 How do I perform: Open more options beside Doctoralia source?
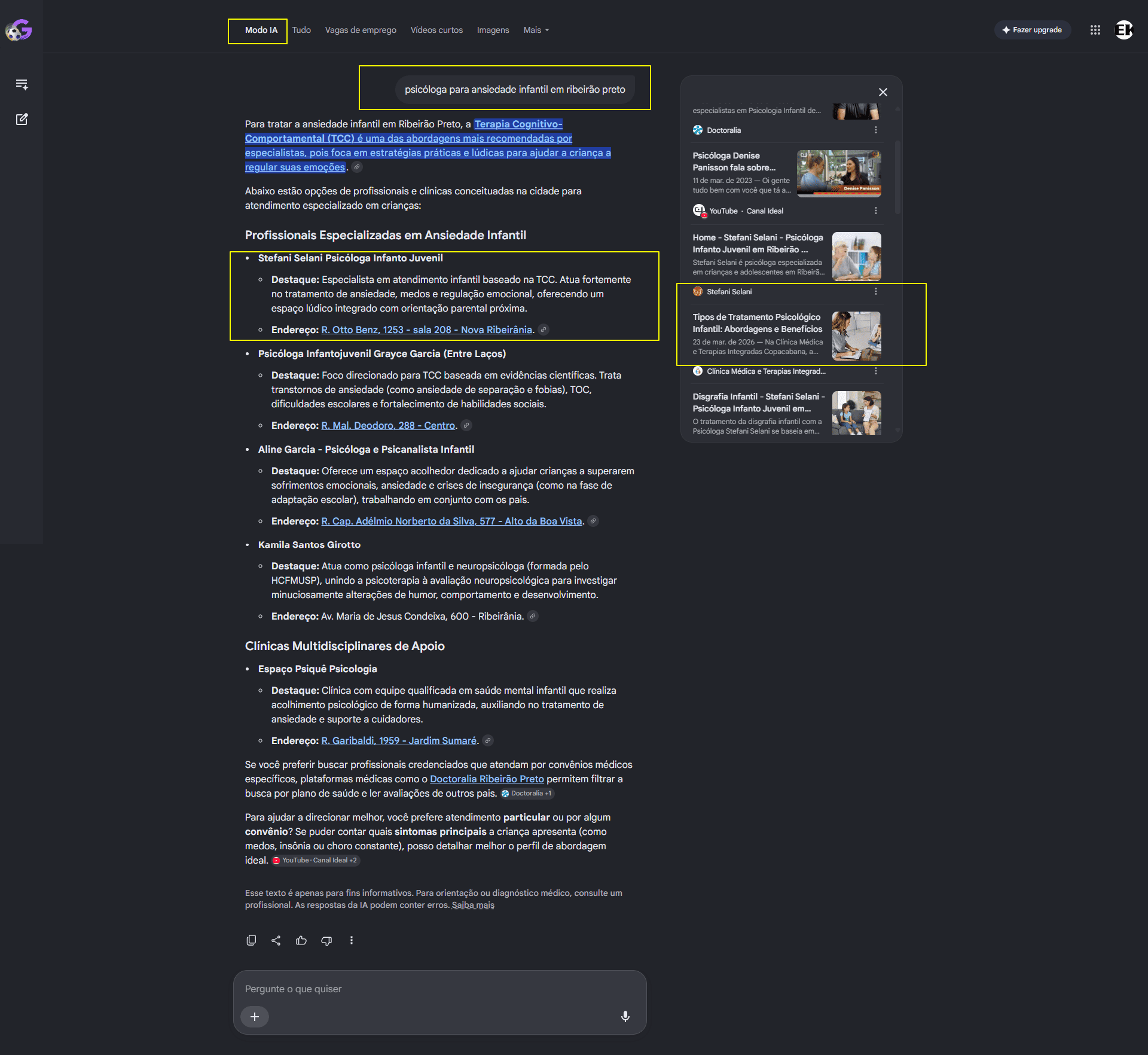tap(876, 130)
